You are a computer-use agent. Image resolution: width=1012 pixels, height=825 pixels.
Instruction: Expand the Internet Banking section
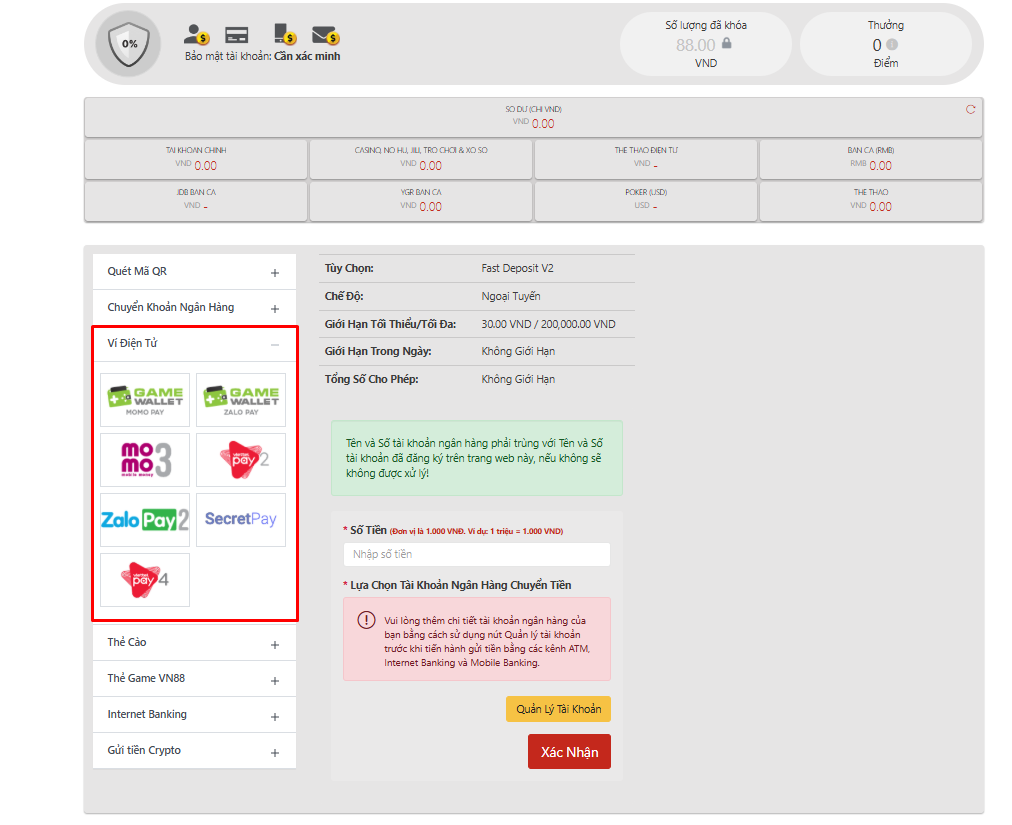click(x=194, y=715)
